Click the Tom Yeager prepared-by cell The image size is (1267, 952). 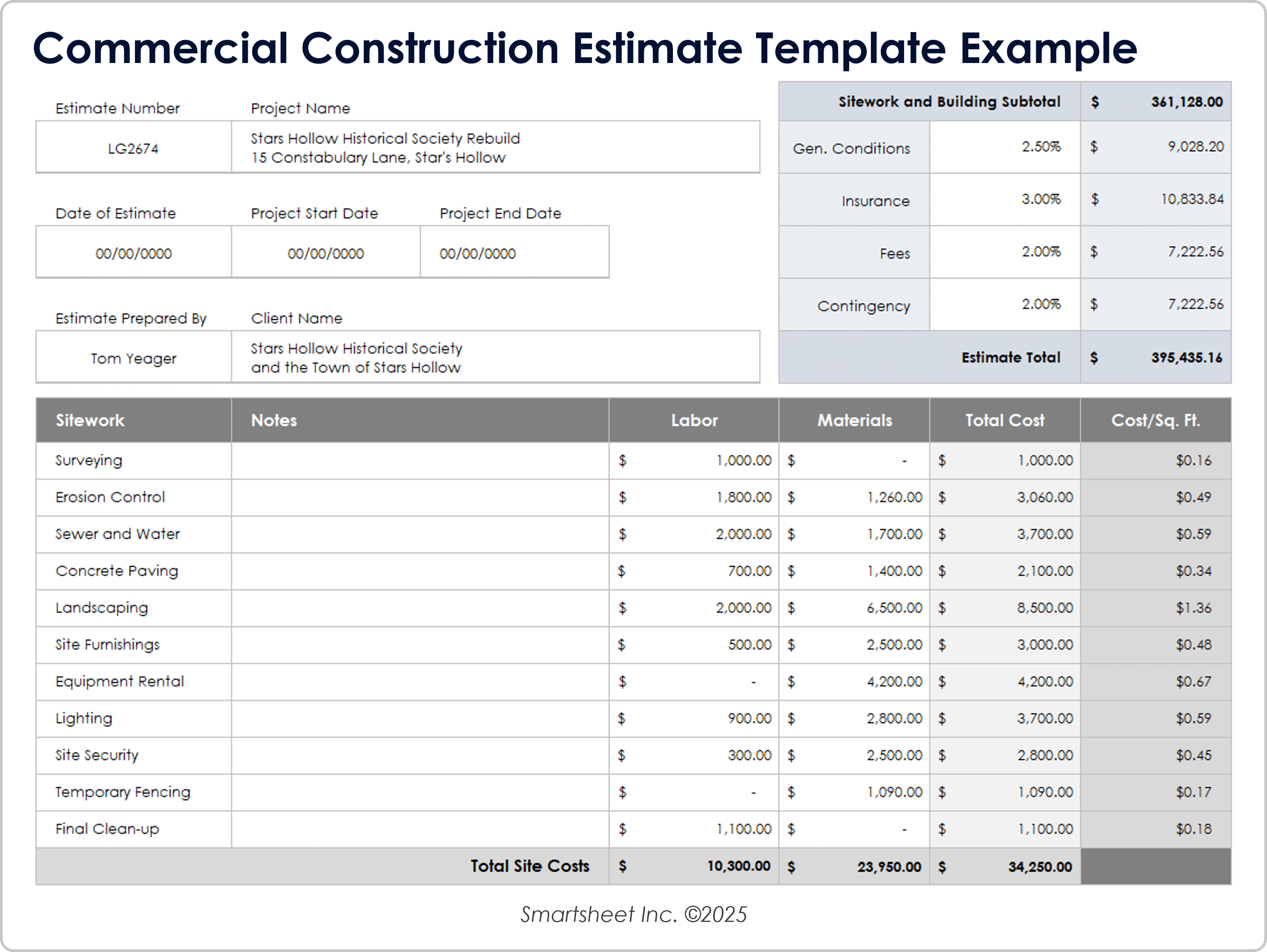click(x=133, y=357)
